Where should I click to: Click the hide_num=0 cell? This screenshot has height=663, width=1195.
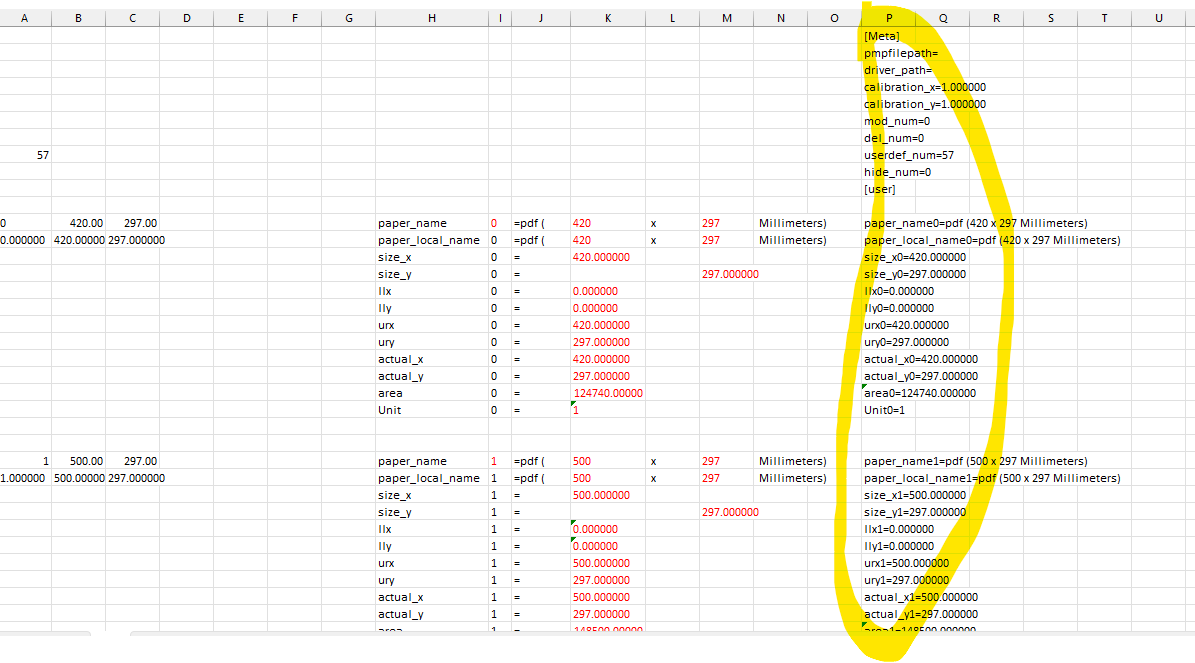[x=897, y=172]
